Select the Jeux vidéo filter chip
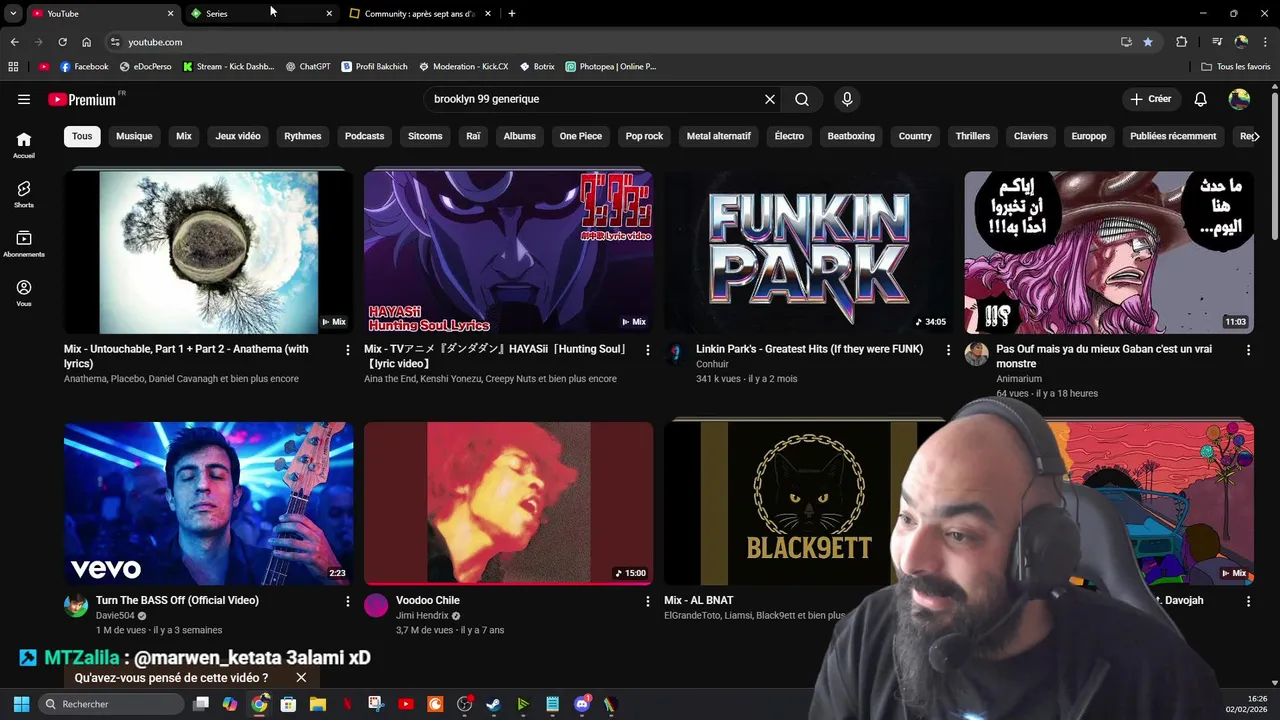Screen dimensions: 1280x720 pyautogui.click(x=238, y=136)
